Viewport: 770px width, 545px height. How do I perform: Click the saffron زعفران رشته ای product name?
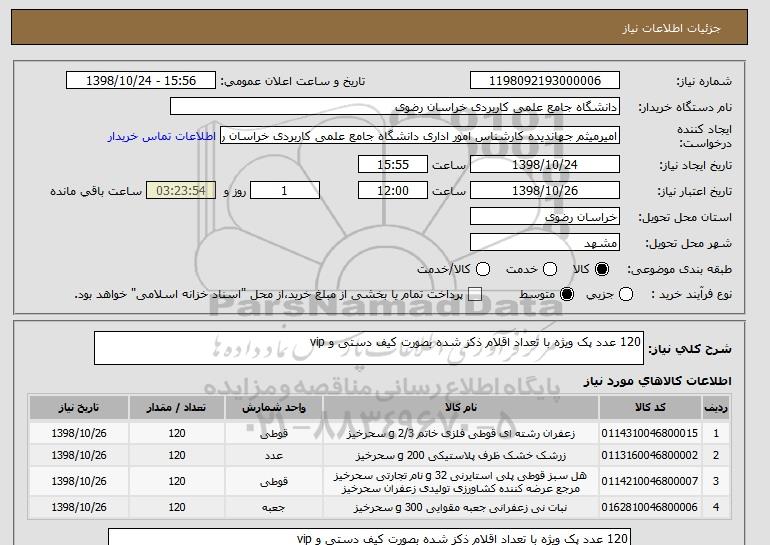point(461,434)
